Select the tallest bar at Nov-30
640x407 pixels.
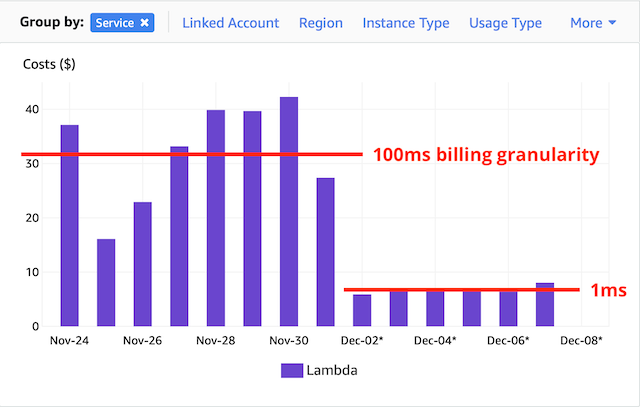point(289,211)
